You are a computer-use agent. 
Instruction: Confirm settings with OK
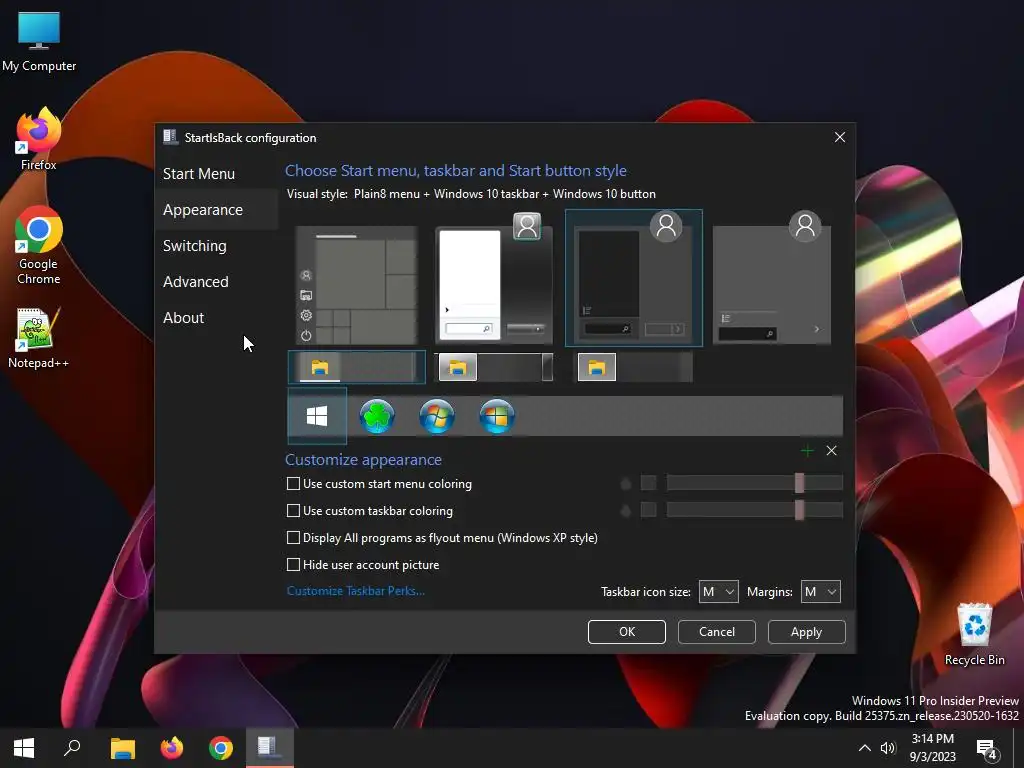[x=627, y=632]
